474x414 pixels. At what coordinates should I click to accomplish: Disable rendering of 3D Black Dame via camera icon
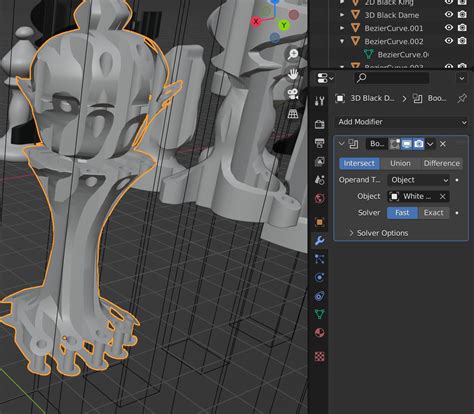point(462,14)
